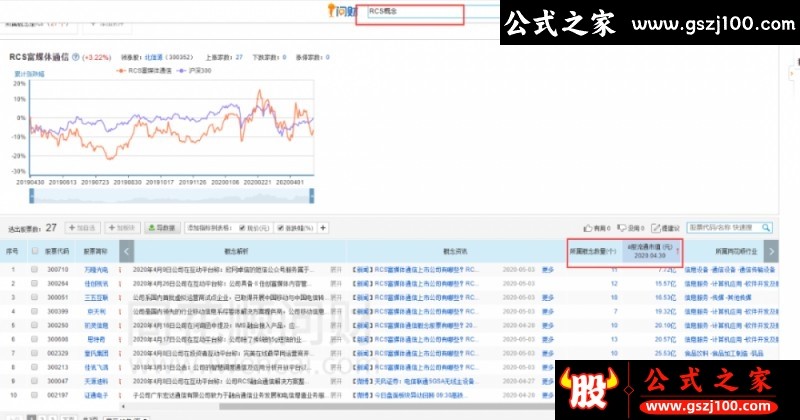Viewport: 800px width, 420px height.
Task: Open stock link 三五互联
Action: (x=96, y=297)
